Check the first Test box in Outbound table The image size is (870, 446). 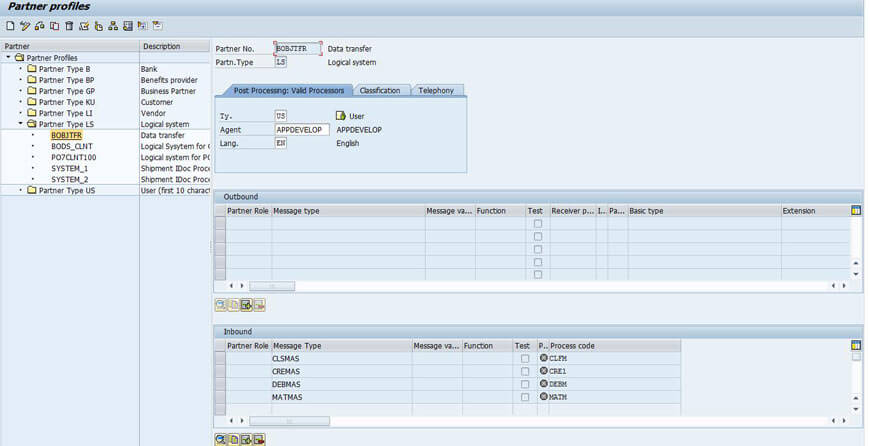coord(538,224)
